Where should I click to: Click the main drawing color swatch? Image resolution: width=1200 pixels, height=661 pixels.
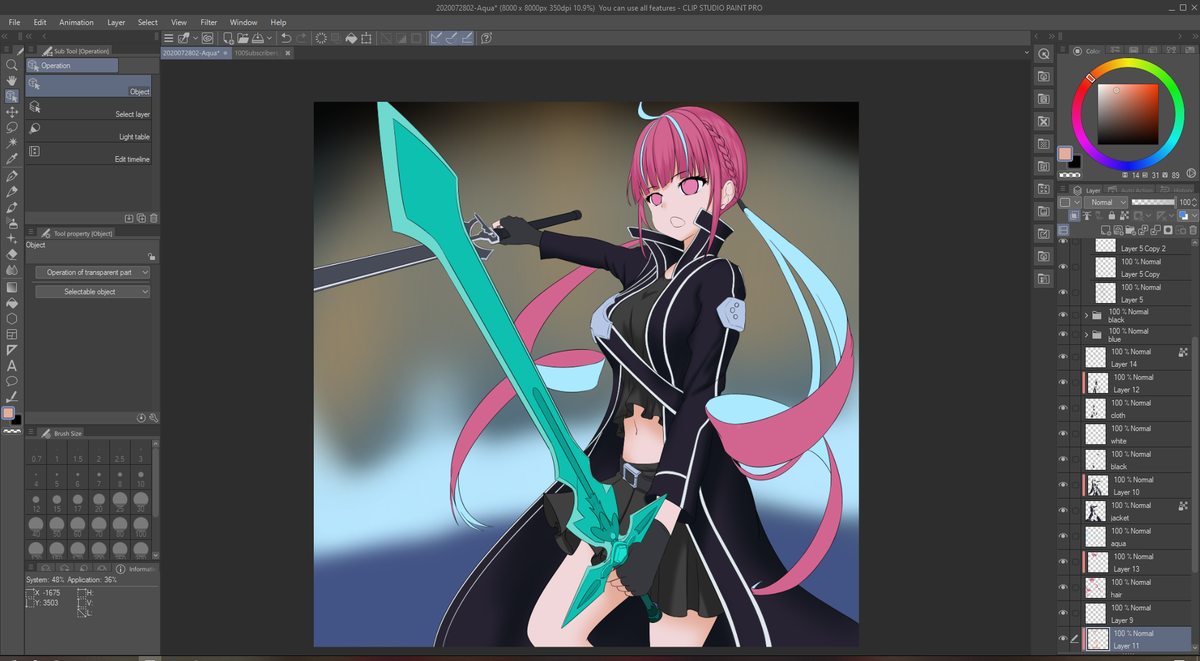click(x=1065, y=154)
